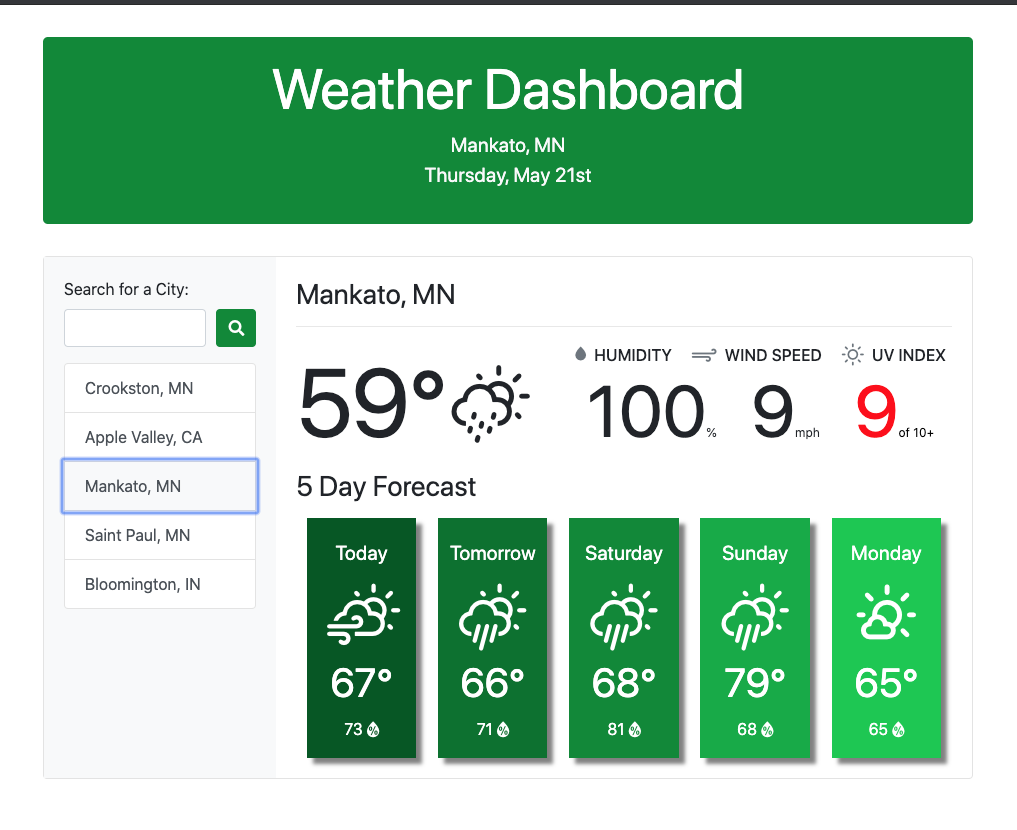Select Bloomington, IN from the city list
The height and width of the screenshot is (830, 1017).
coord(159,584)
